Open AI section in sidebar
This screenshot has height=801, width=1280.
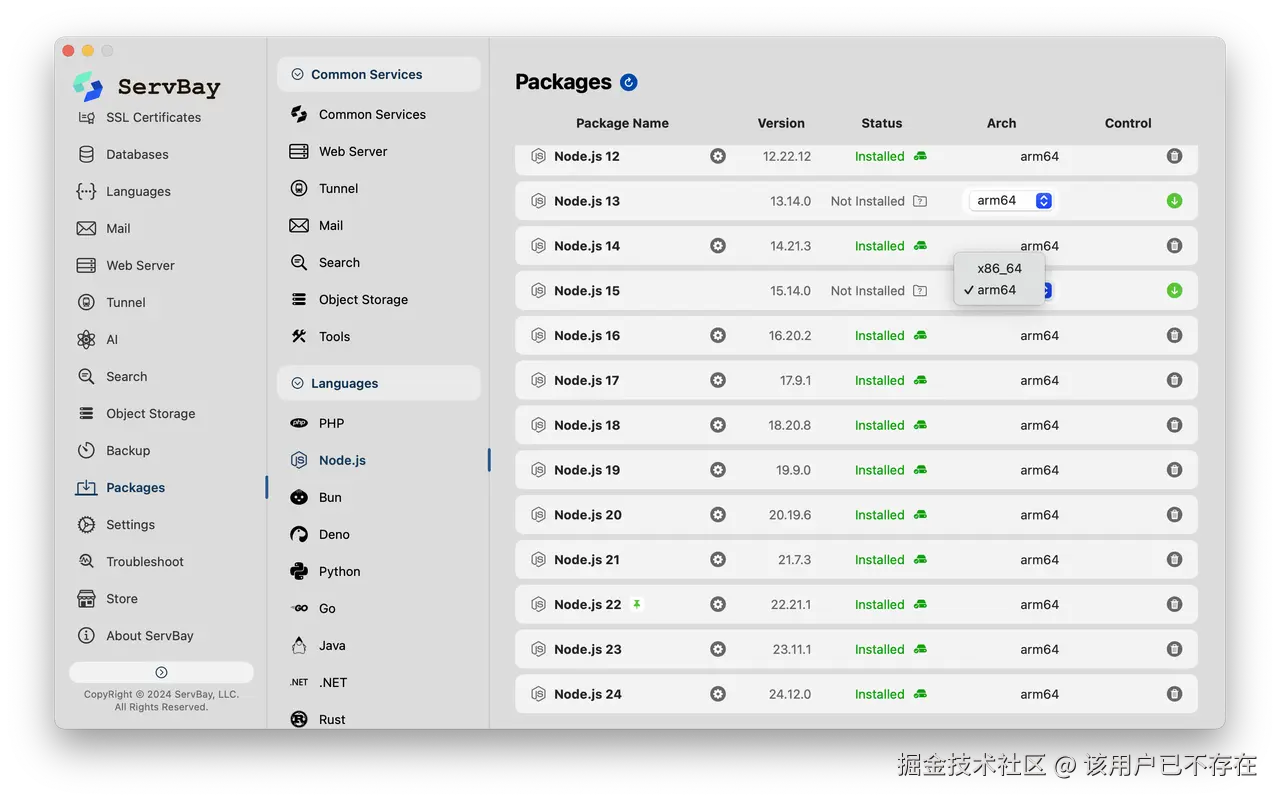(x=98, y=339)
